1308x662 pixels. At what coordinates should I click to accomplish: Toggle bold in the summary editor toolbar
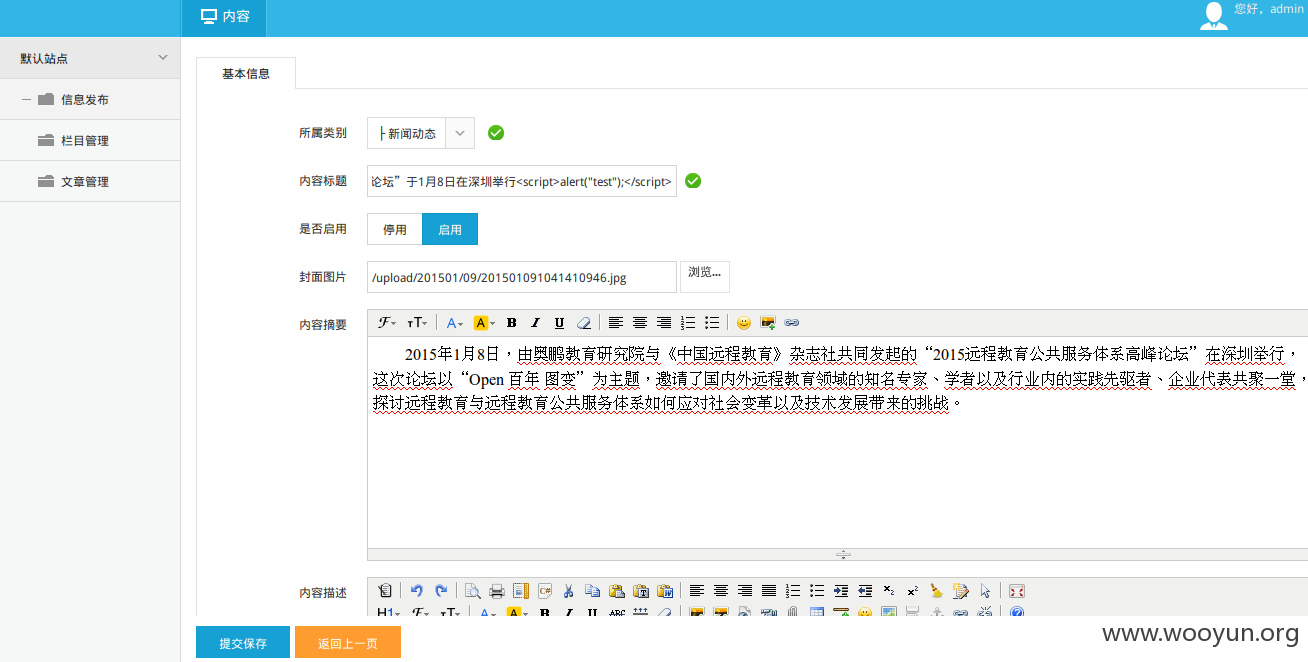[x=511, y=323]
